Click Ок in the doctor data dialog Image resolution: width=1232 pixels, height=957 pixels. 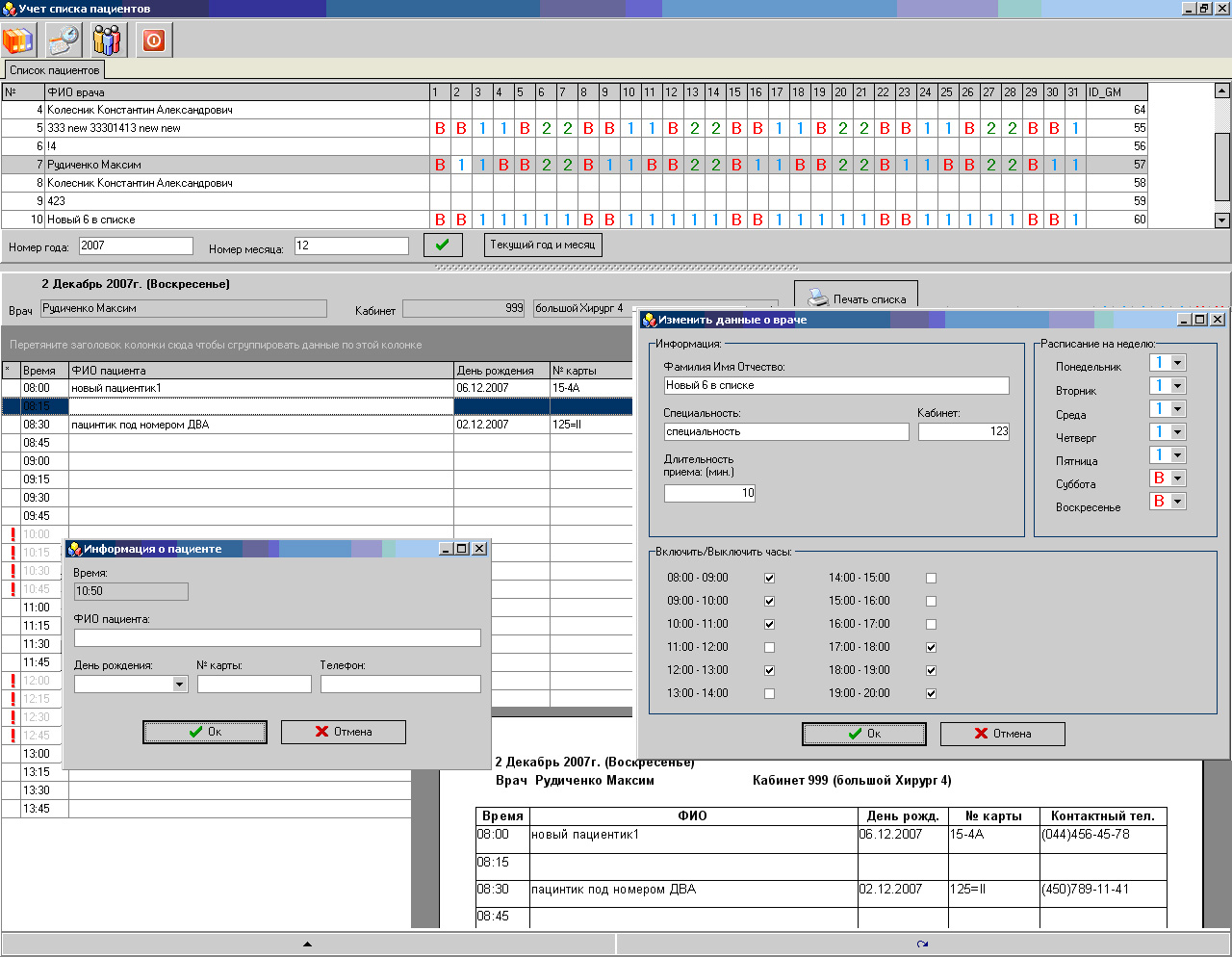coord(864,734)
